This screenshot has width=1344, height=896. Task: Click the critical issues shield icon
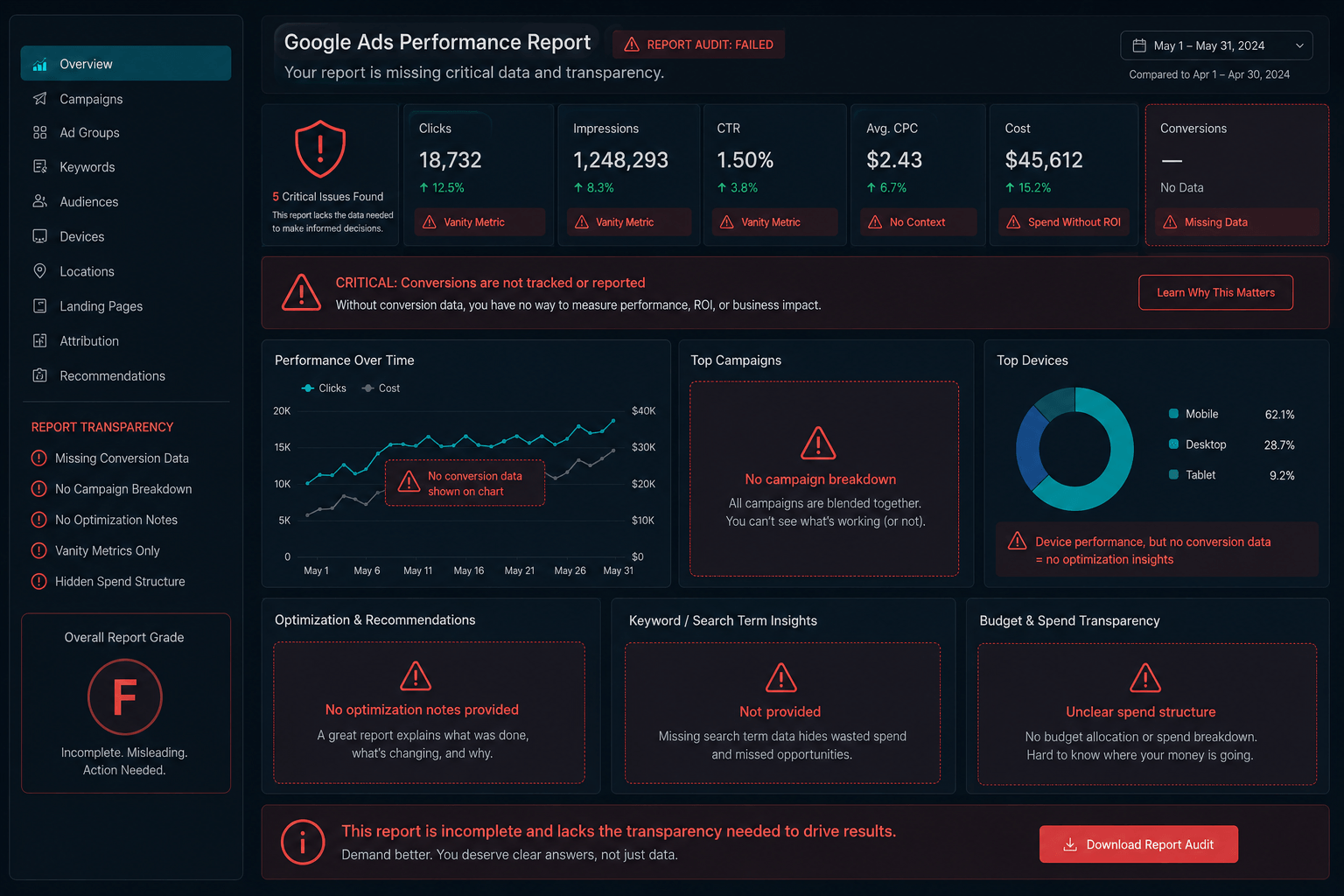pyautogui.click(x=320, y=149)
